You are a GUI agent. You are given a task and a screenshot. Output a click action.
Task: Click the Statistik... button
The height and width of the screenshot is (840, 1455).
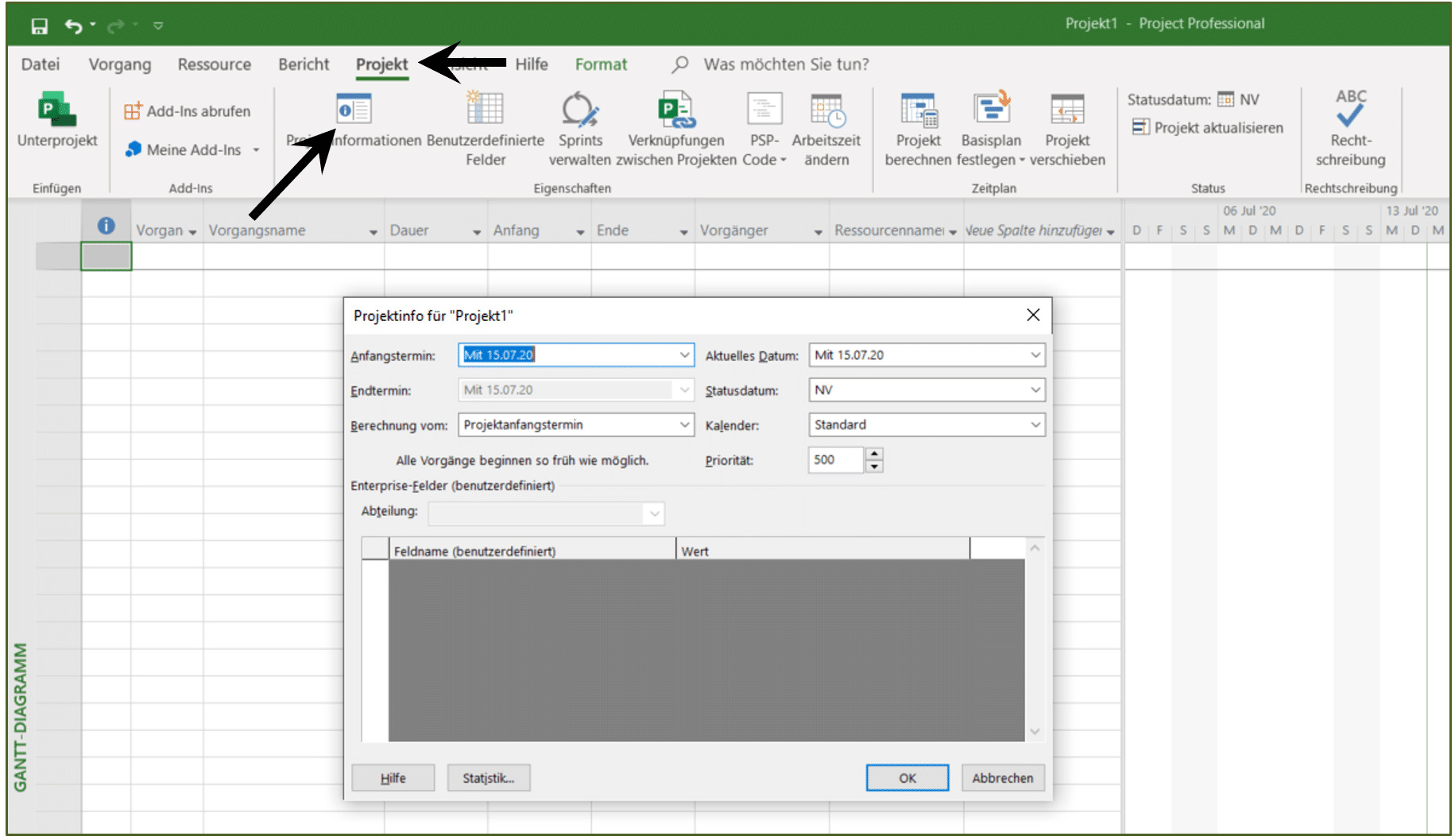[489, 778]
